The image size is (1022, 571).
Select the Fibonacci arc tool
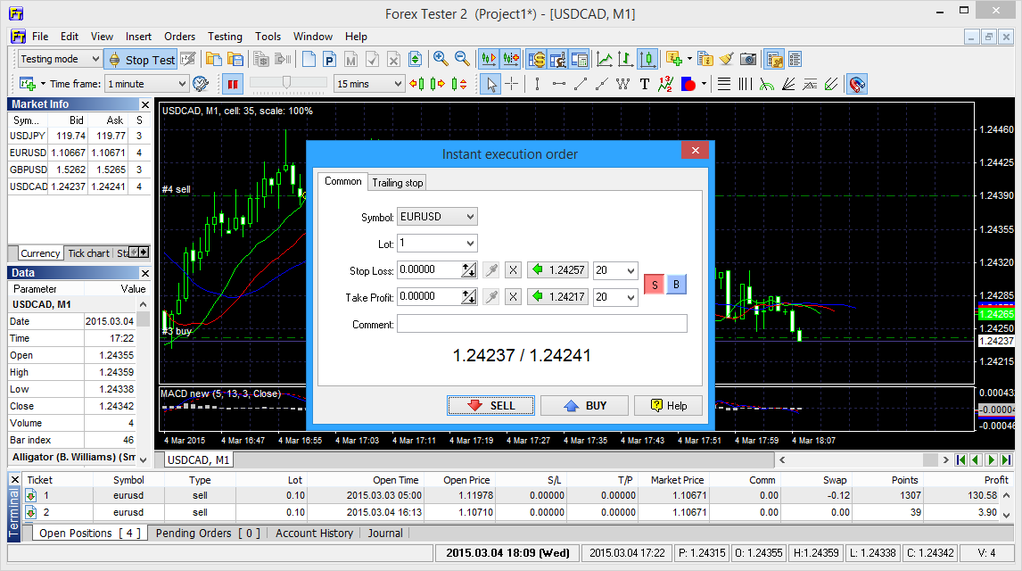tap(767, 84)
